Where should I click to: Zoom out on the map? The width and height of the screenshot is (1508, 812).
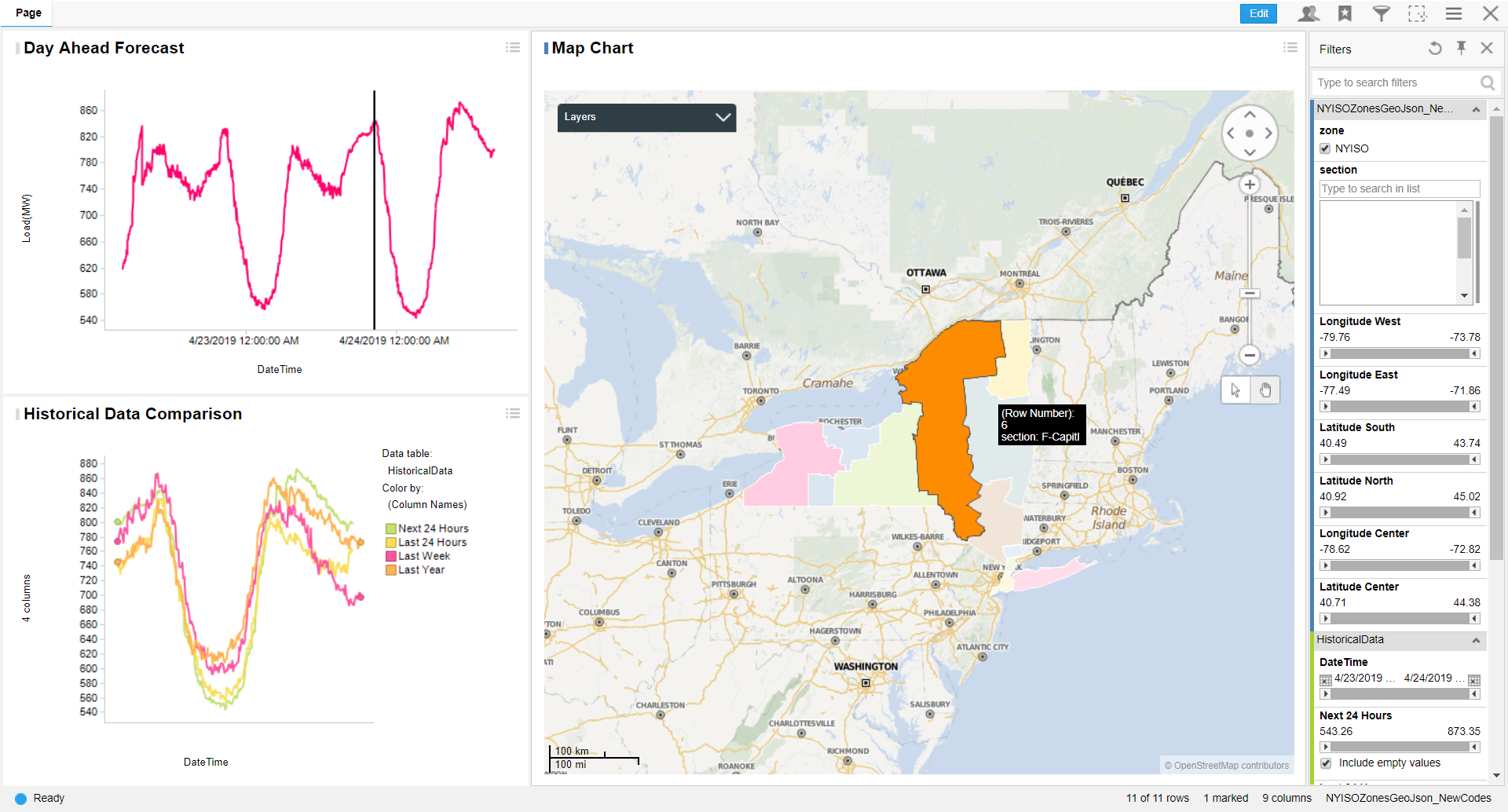tap(1250, 355)
